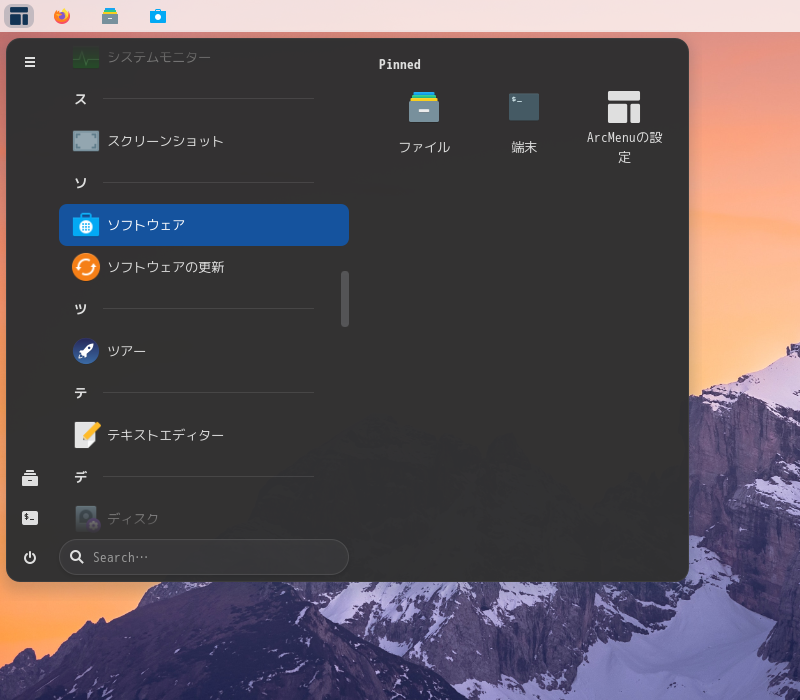Open the Terminal shortcut in ArcMenu sidebar

[30, 518]
